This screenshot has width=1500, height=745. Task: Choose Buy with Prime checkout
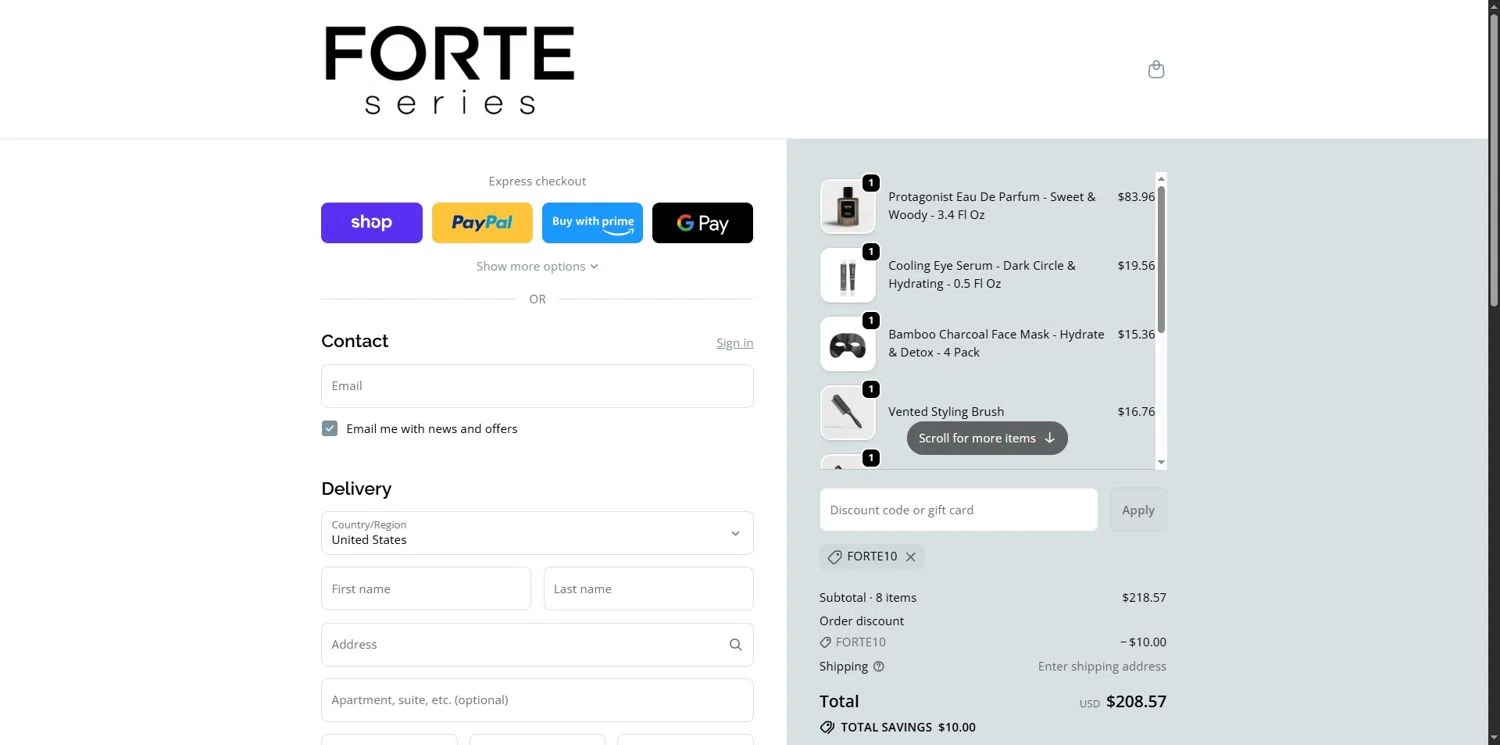[x=592, y=223]
